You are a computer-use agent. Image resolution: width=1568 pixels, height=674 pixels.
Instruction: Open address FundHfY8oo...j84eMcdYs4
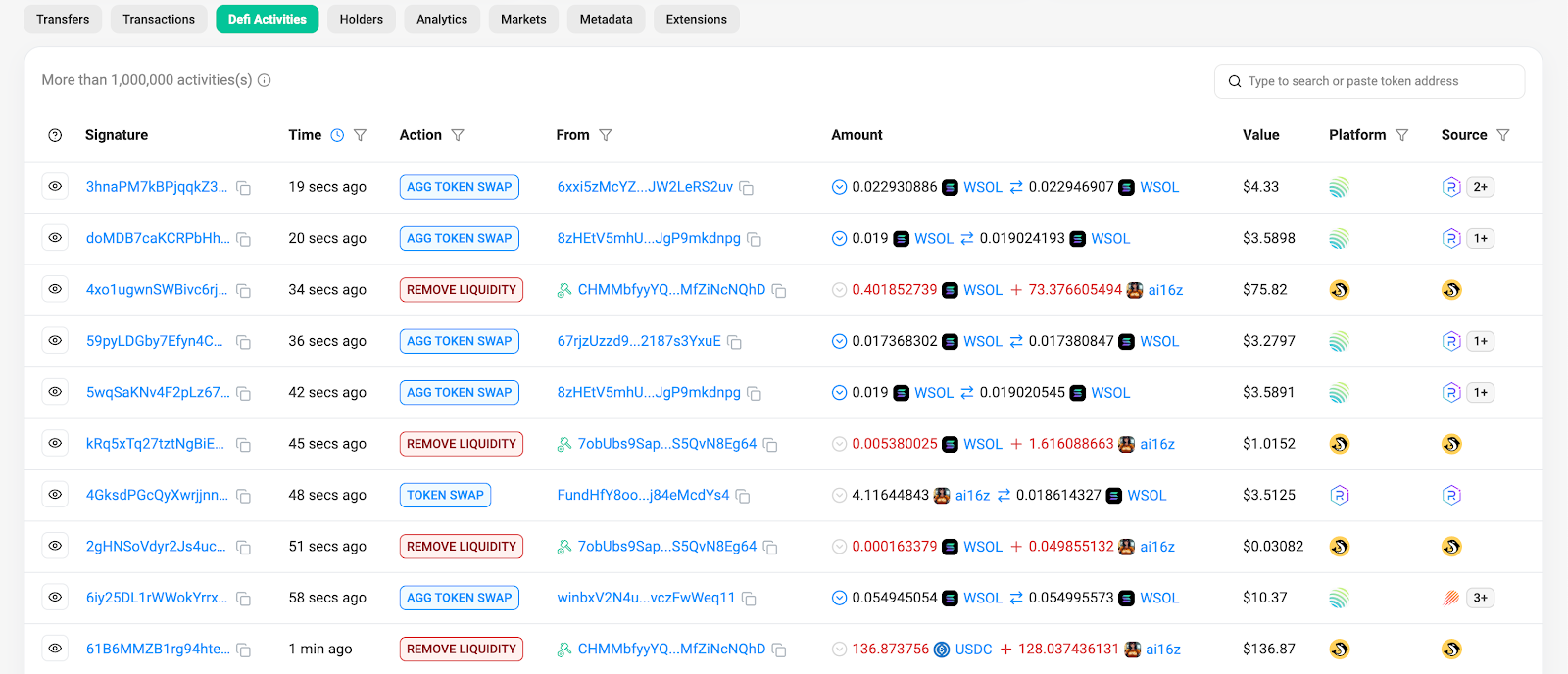coord(643,495)
